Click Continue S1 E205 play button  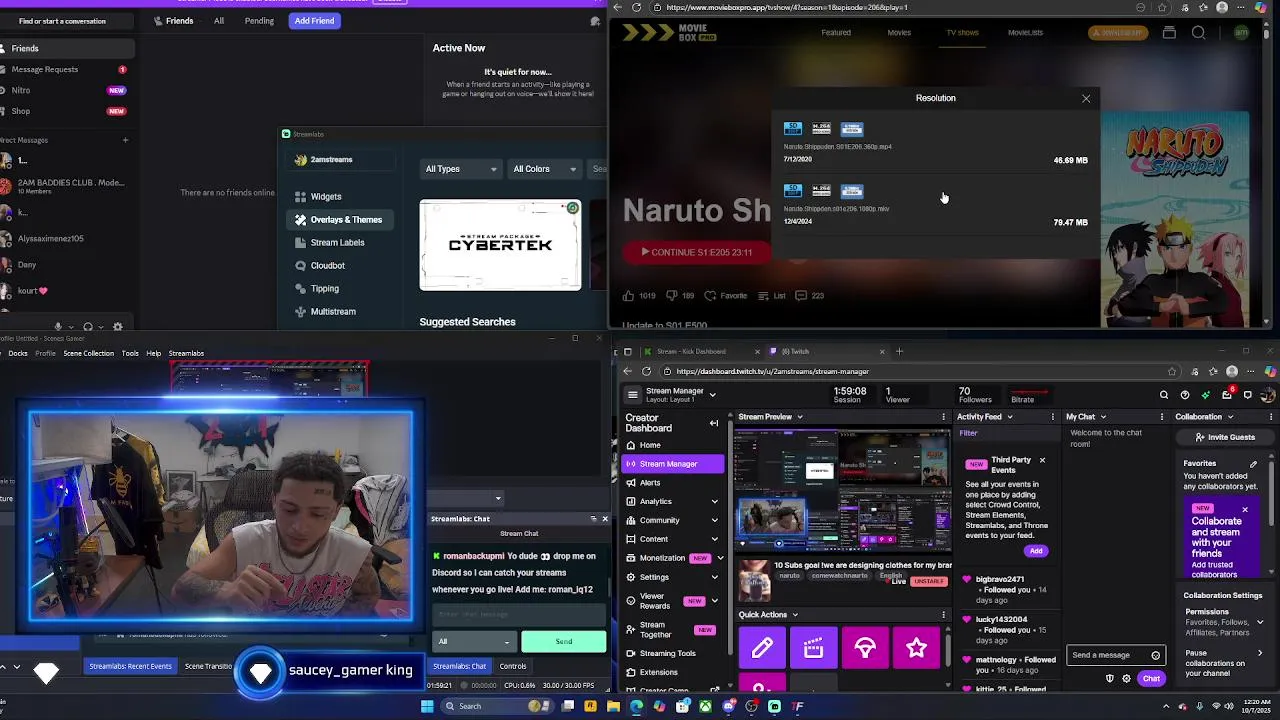tap(697, 253)
